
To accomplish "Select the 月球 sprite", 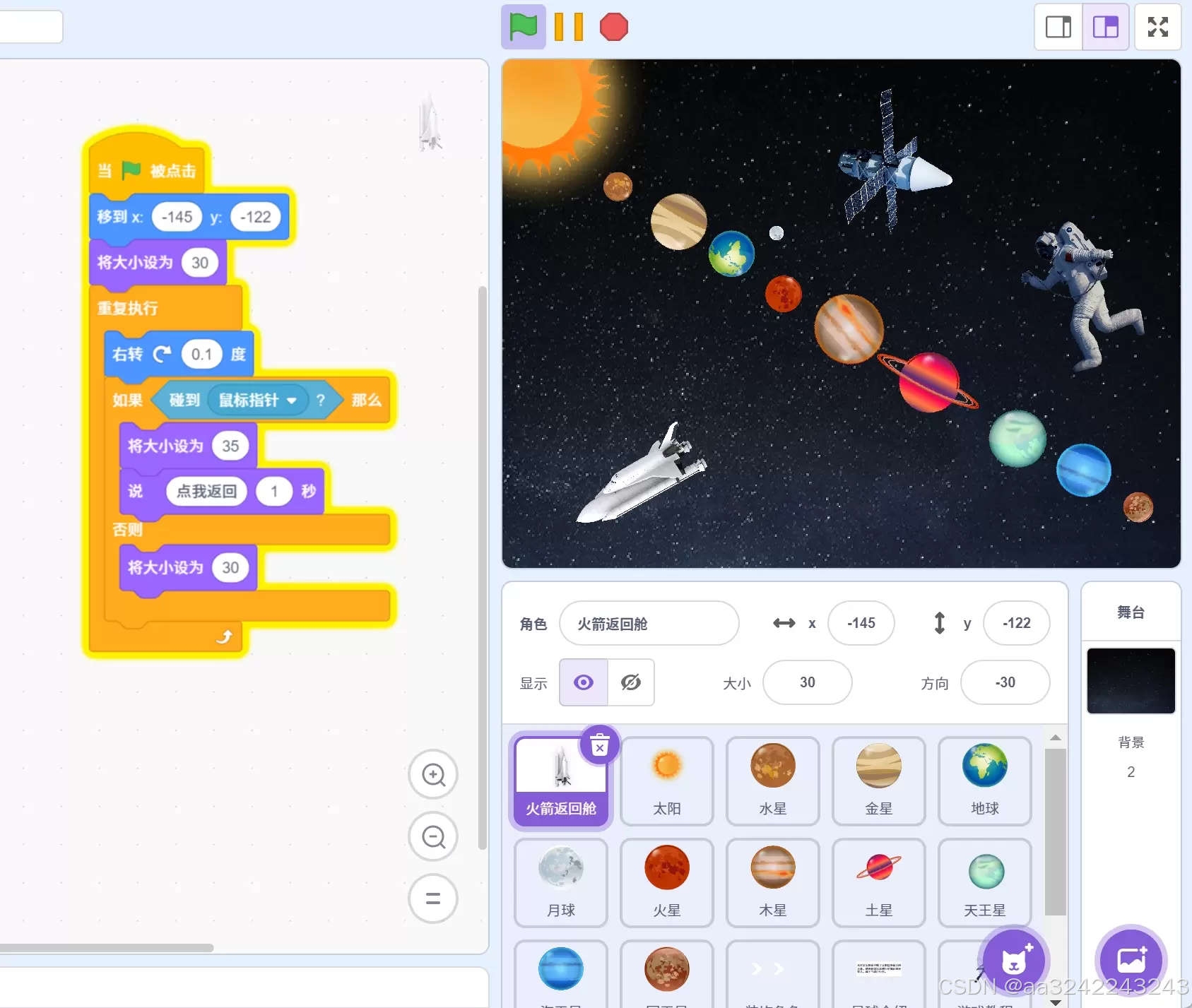I will coord(561,882).
